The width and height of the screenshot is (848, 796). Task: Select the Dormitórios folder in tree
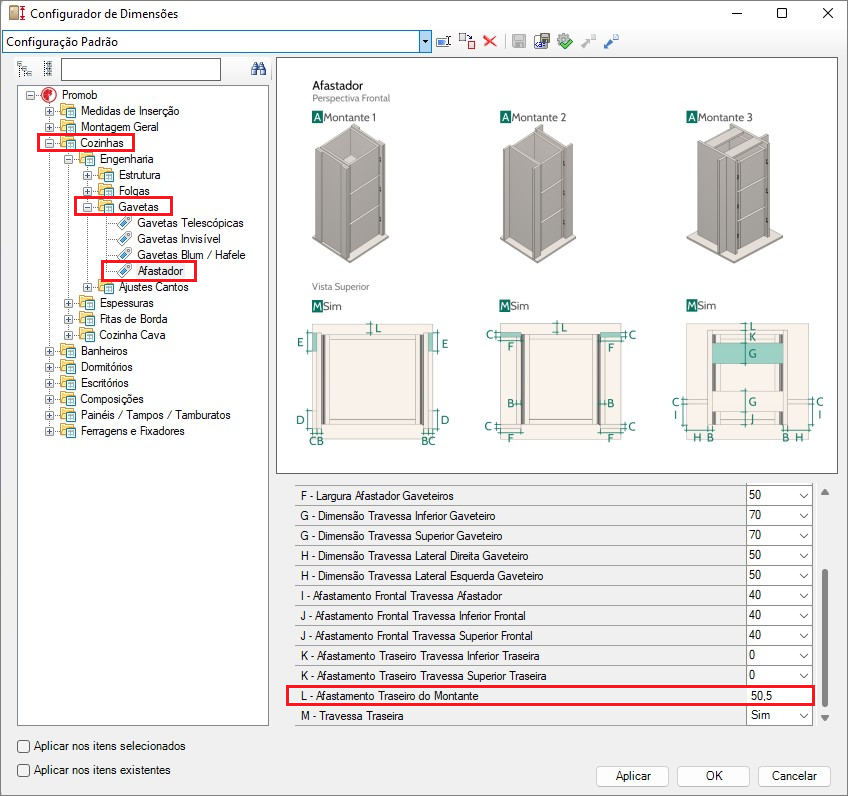(108, 367)
